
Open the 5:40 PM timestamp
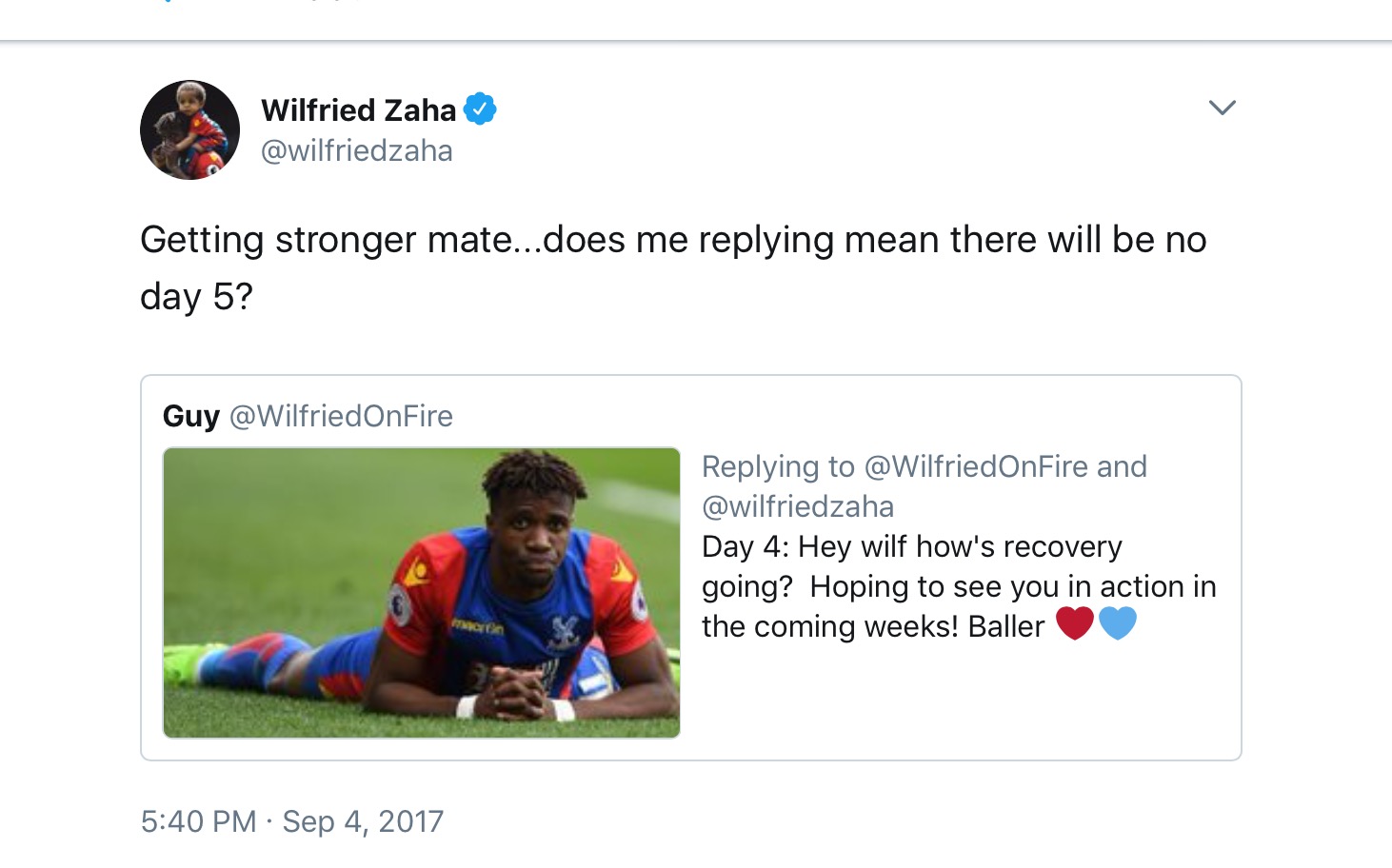pyautogui.click(x=198, y=821)
